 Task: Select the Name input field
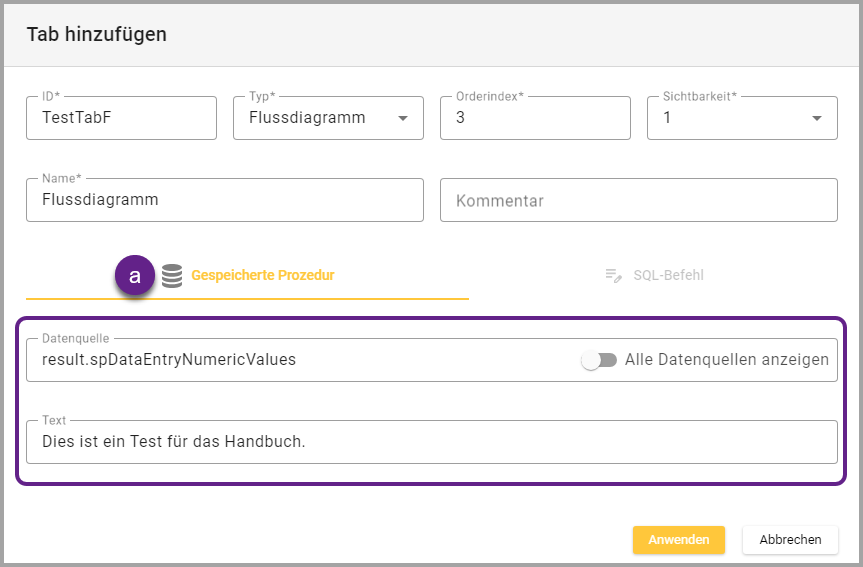tap(225, 200)
